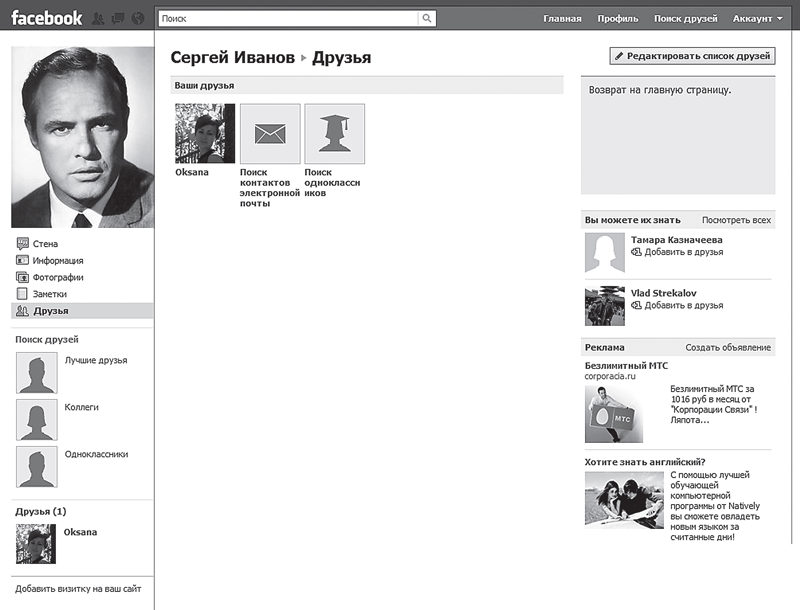Open Хотите знать английский? ad title
The image size is (800, 610).
645,462
